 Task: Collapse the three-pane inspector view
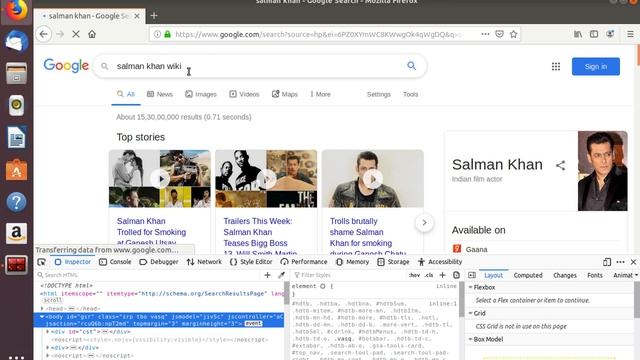472,275
